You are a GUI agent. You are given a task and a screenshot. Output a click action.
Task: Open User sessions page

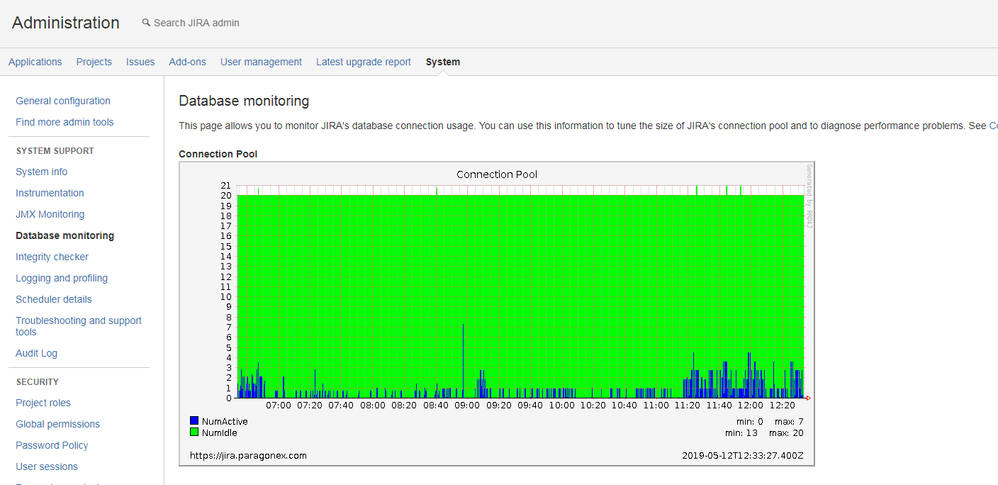tap(47, 467)
